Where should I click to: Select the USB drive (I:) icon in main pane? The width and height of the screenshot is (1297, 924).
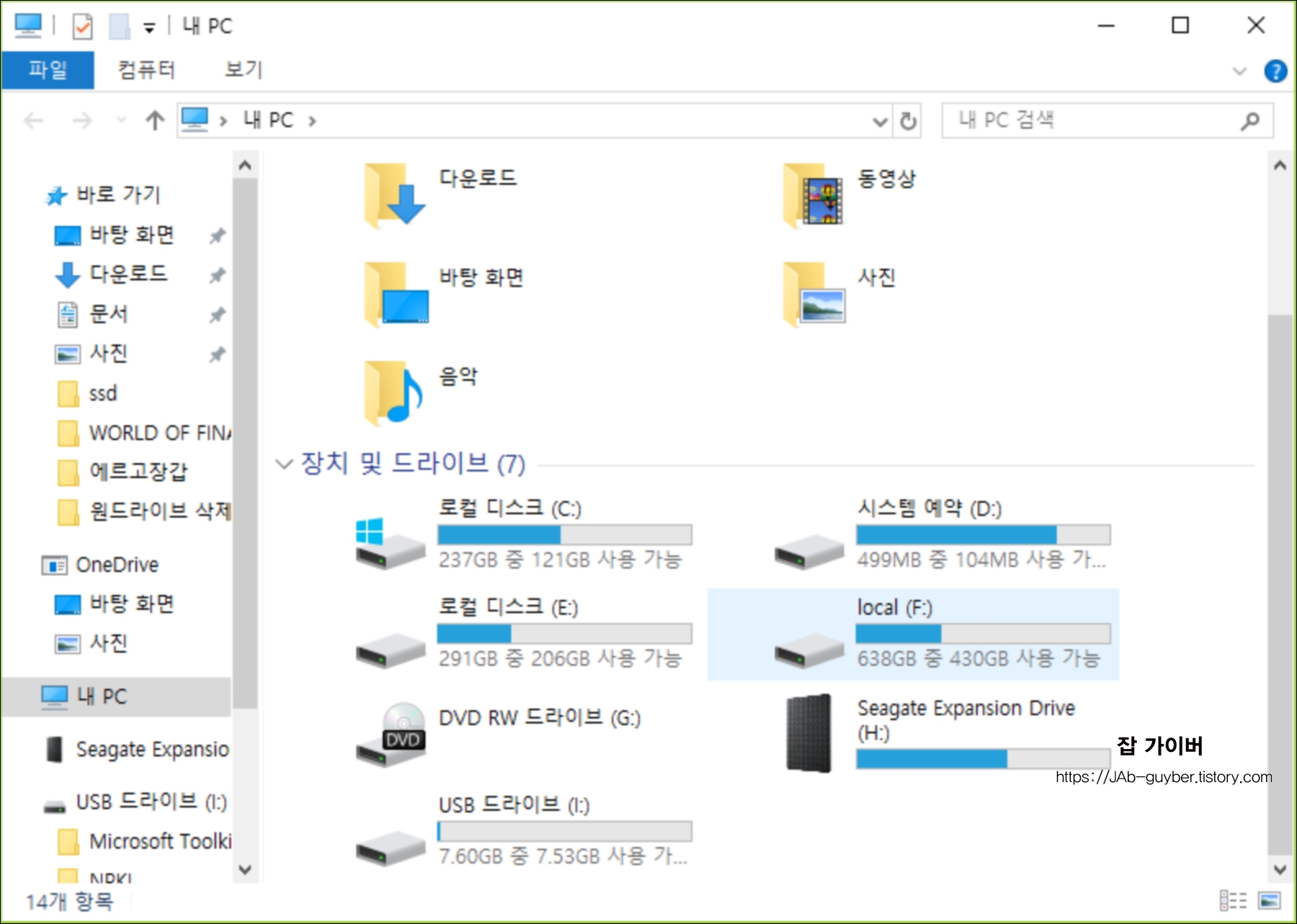coord(390,848)
